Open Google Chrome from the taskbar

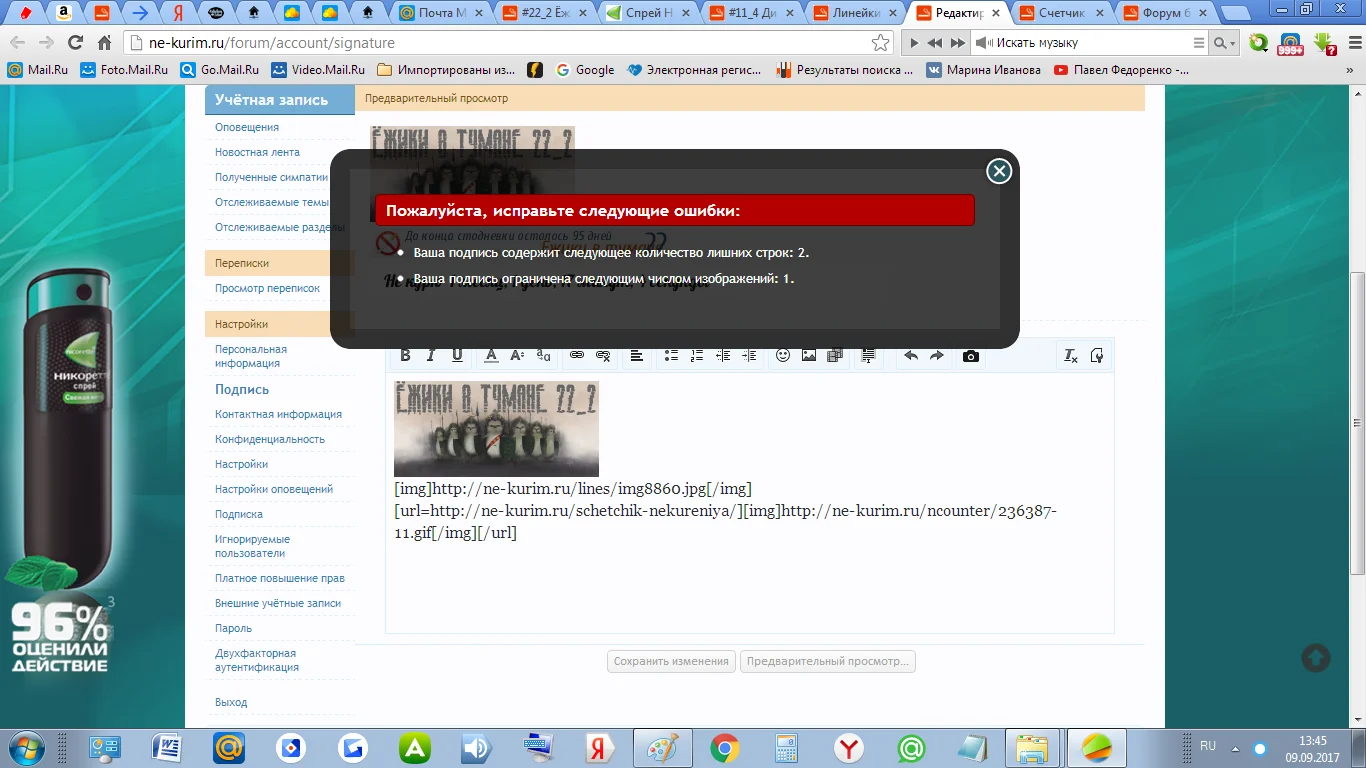point(725,748)
